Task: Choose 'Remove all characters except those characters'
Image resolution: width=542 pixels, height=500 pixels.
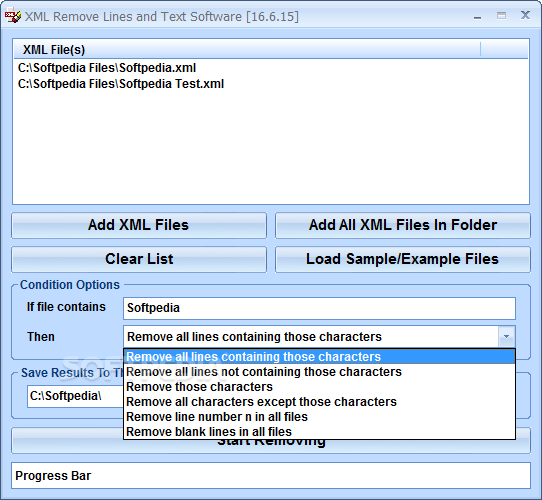Action: [319, 402]
